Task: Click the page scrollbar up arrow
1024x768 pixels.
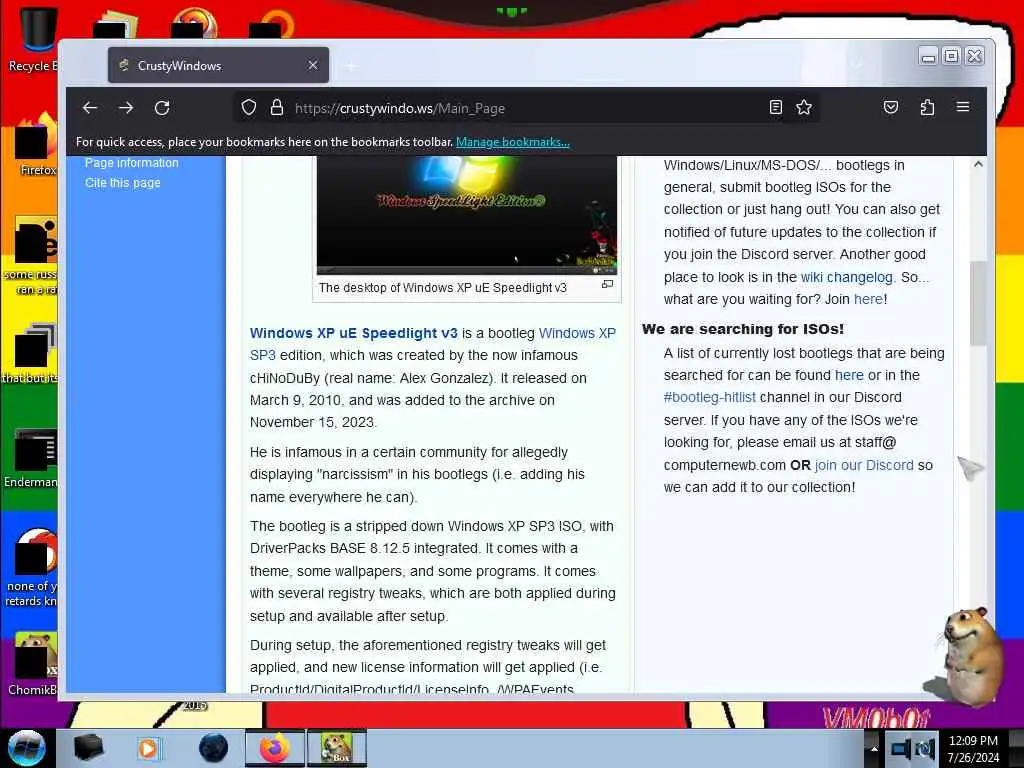Action: click(x=978, y=165)
